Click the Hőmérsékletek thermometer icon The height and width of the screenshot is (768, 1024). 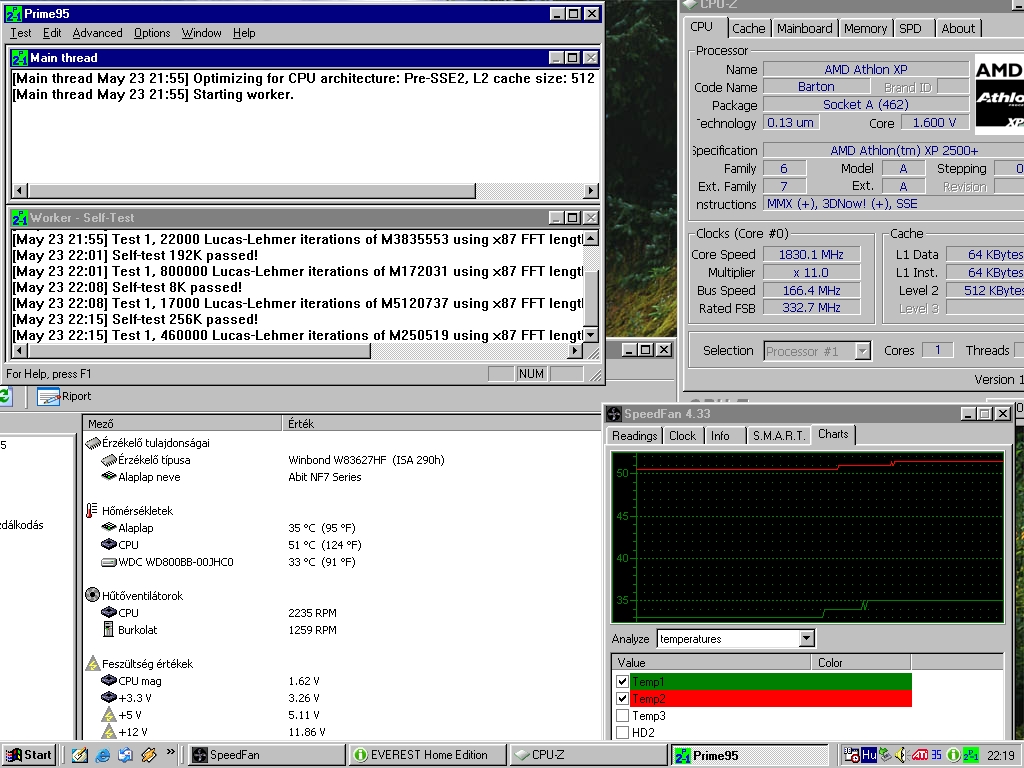coord(92,511)
